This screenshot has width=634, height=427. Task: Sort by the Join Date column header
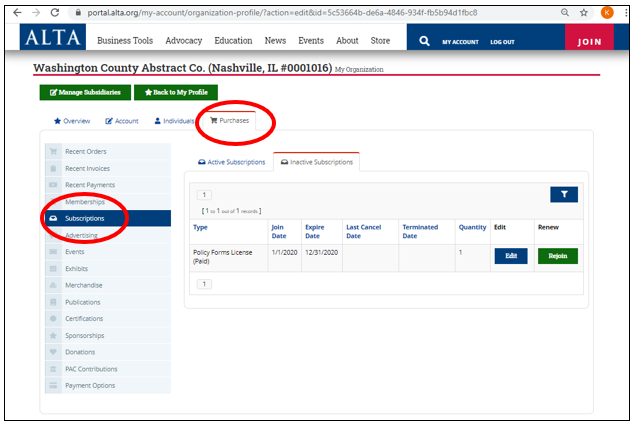279,231
